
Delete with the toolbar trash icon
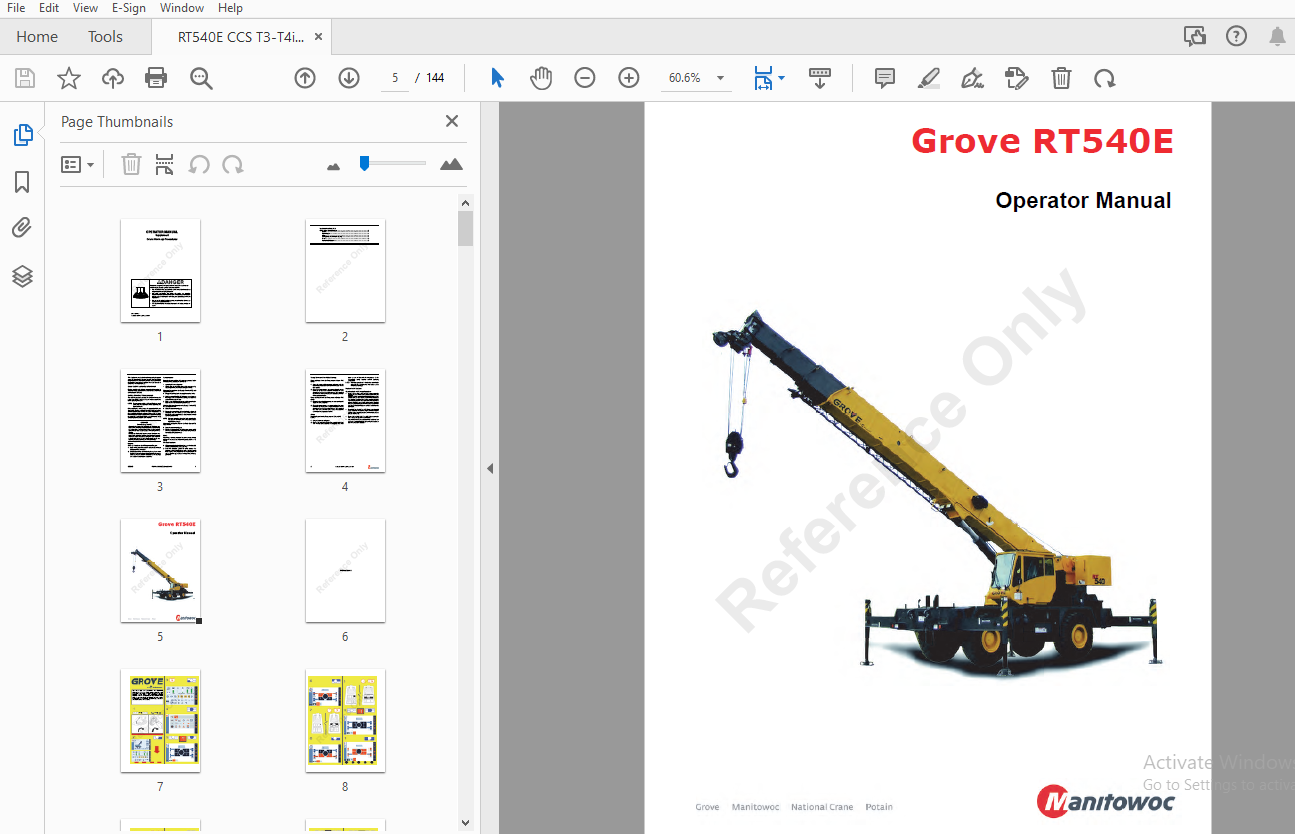pyautogui.click(x=1061, y=78)
